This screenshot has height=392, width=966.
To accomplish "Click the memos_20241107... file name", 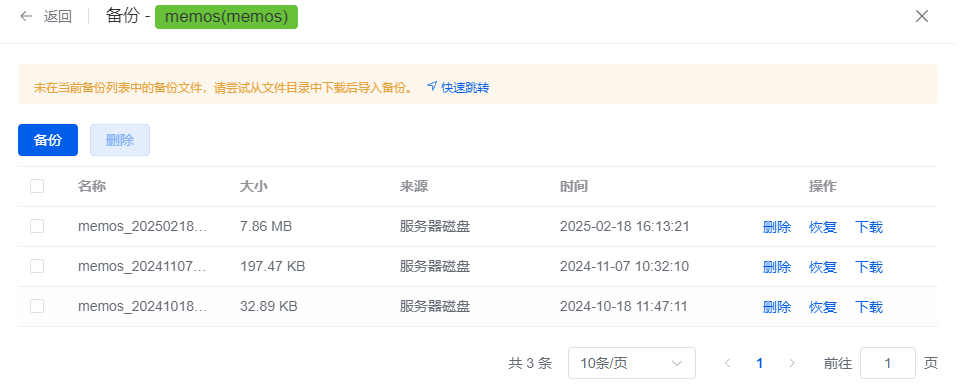I will click(x=142, y=267).
